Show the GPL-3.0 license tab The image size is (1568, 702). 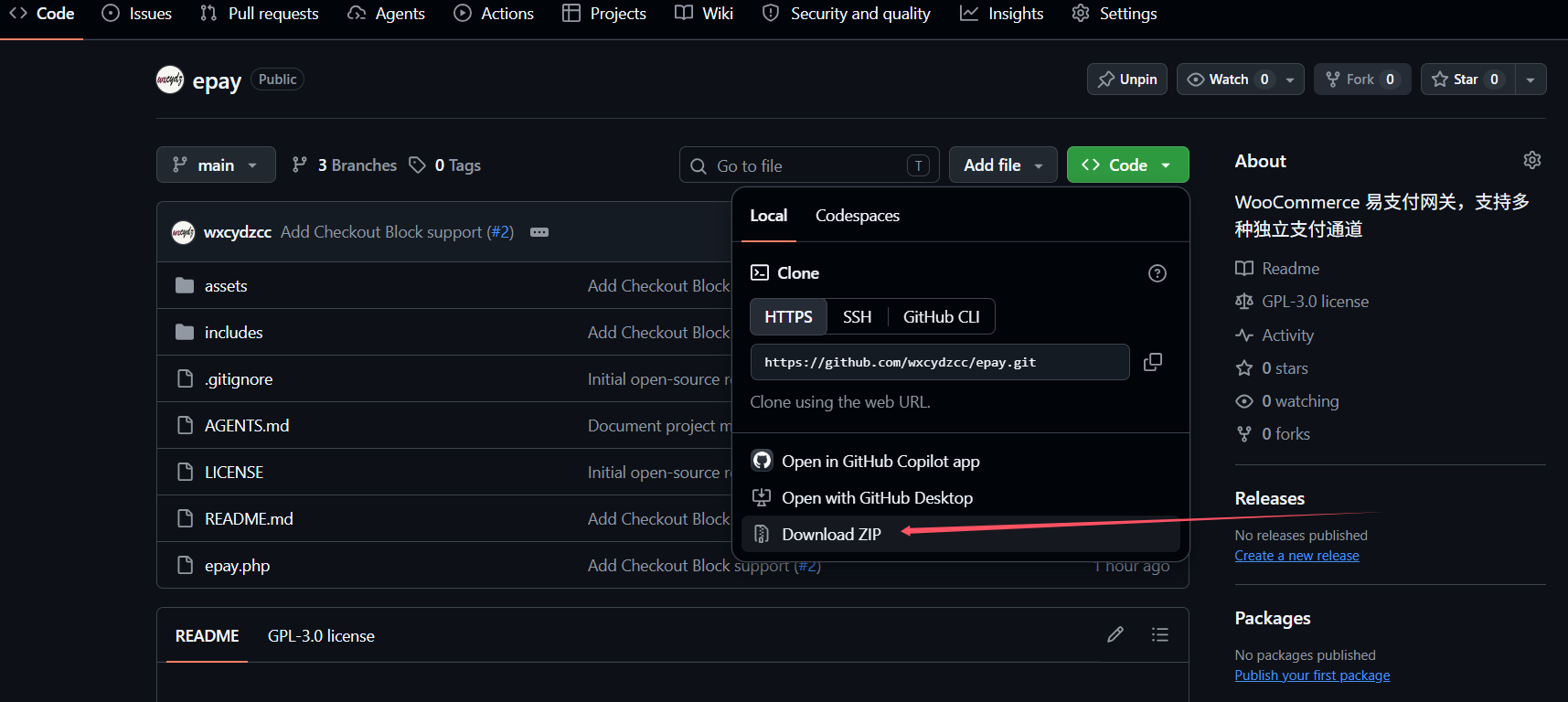[x=321, y=635]
